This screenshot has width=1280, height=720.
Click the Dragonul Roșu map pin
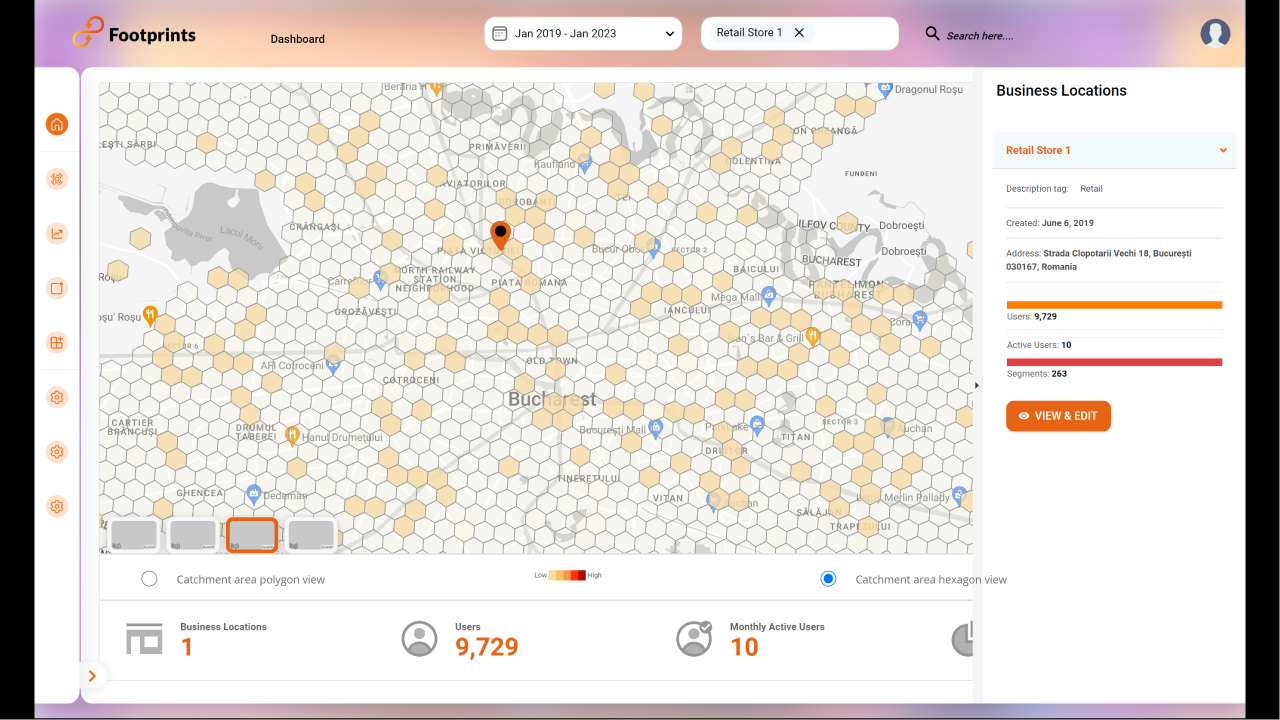click(x=885, y=89)
